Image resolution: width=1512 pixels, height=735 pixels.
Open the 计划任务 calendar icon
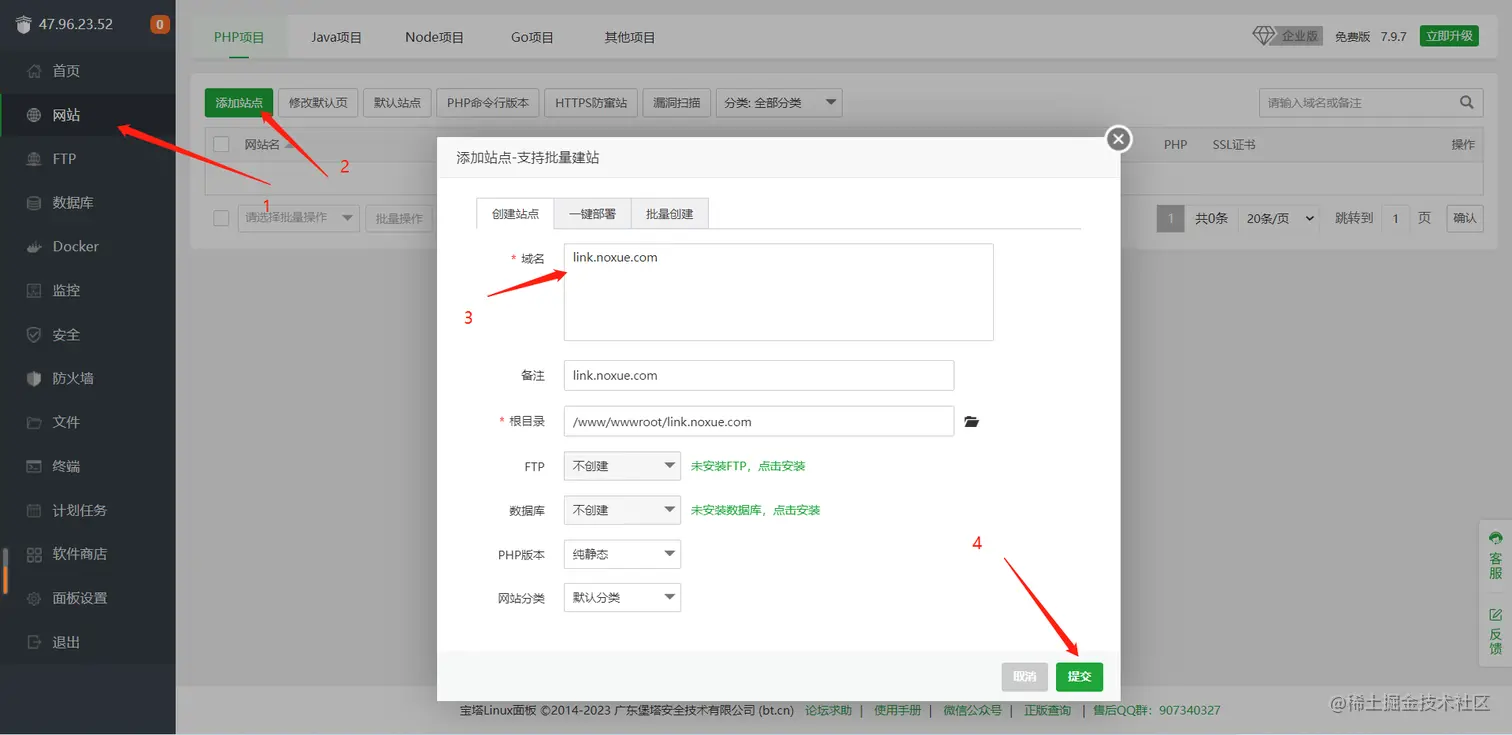[34, 510]
